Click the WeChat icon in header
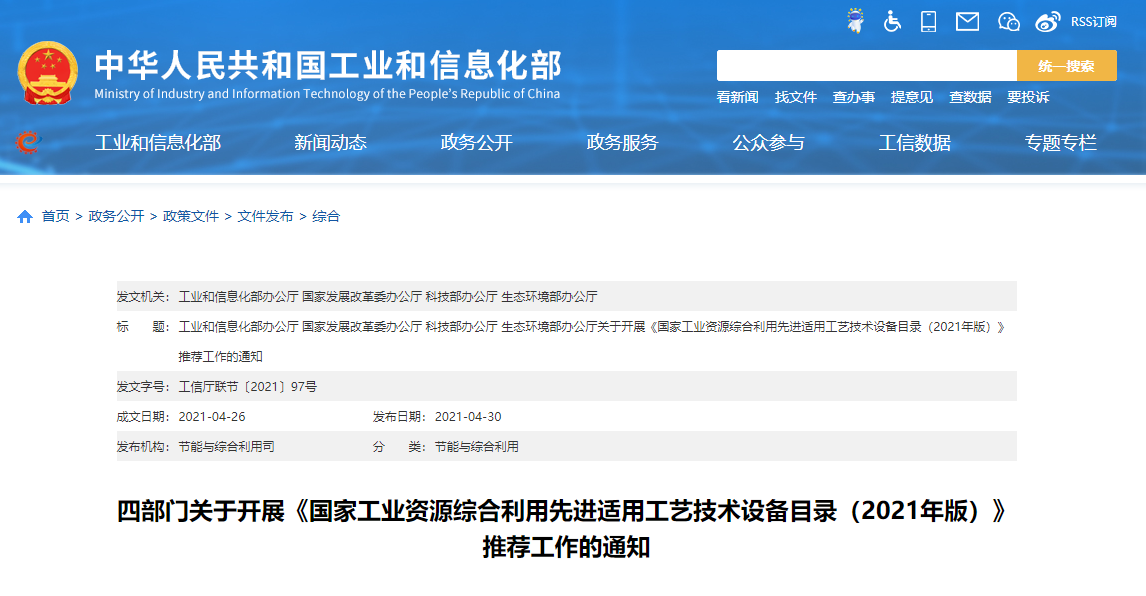The image size is (1146, 596). [1009, 21]
